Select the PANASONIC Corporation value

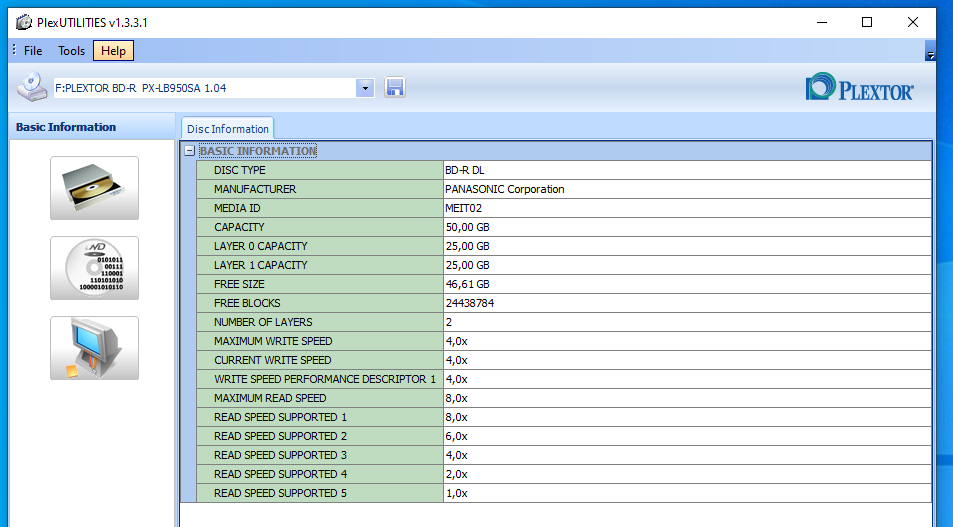tap(687, 189)
